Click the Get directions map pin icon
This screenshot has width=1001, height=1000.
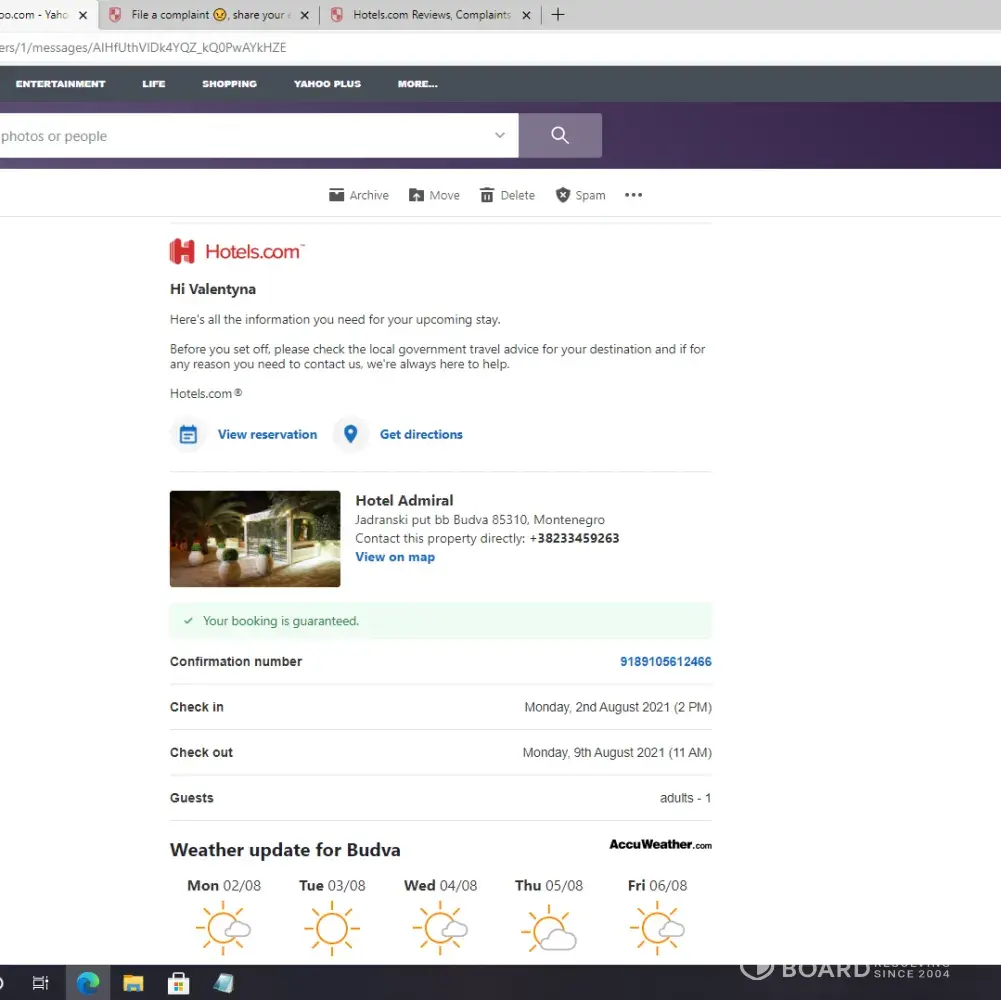click(x=351, y=434)
